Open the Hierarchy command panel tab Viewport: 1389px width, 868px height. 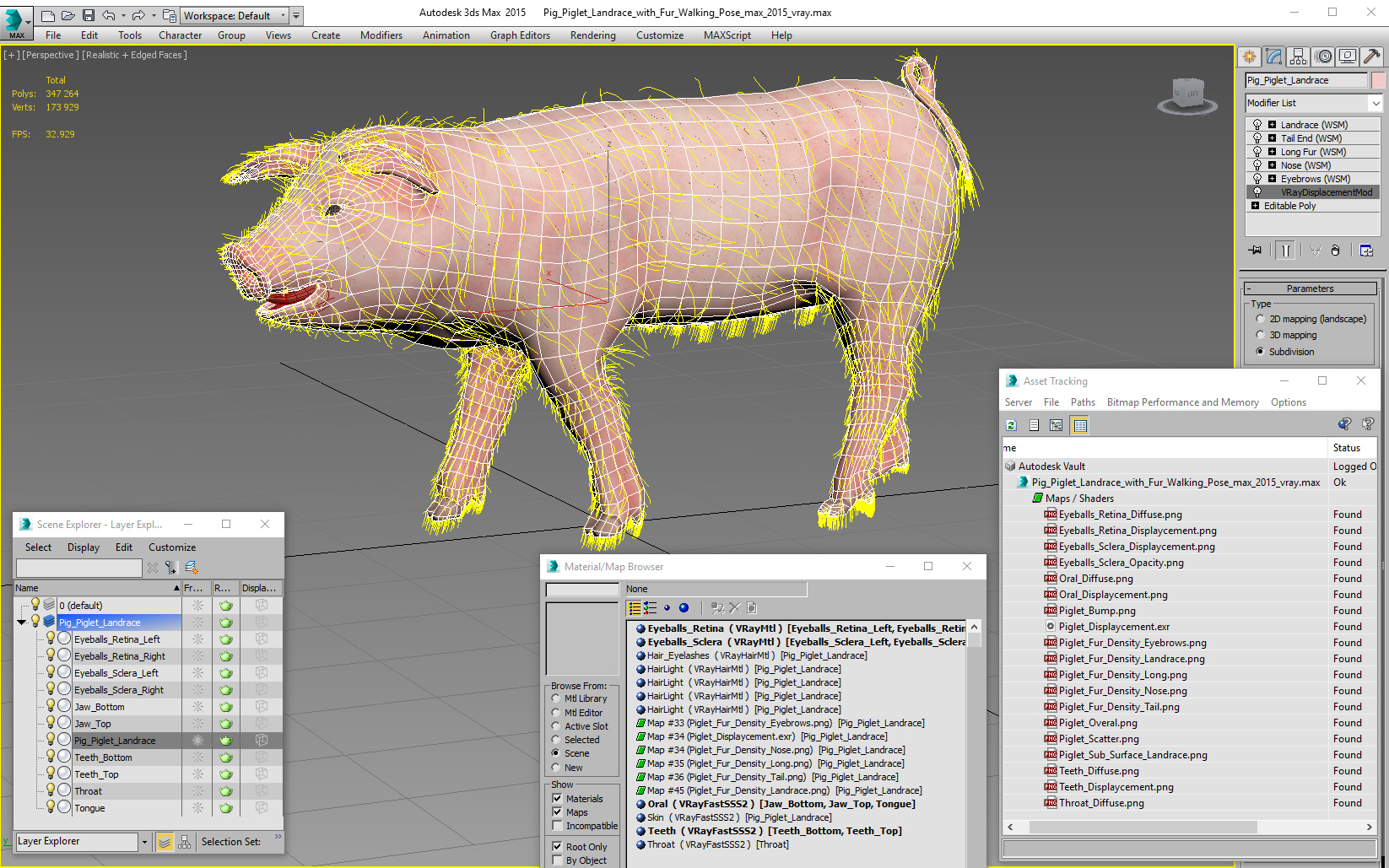[1299, 57]
